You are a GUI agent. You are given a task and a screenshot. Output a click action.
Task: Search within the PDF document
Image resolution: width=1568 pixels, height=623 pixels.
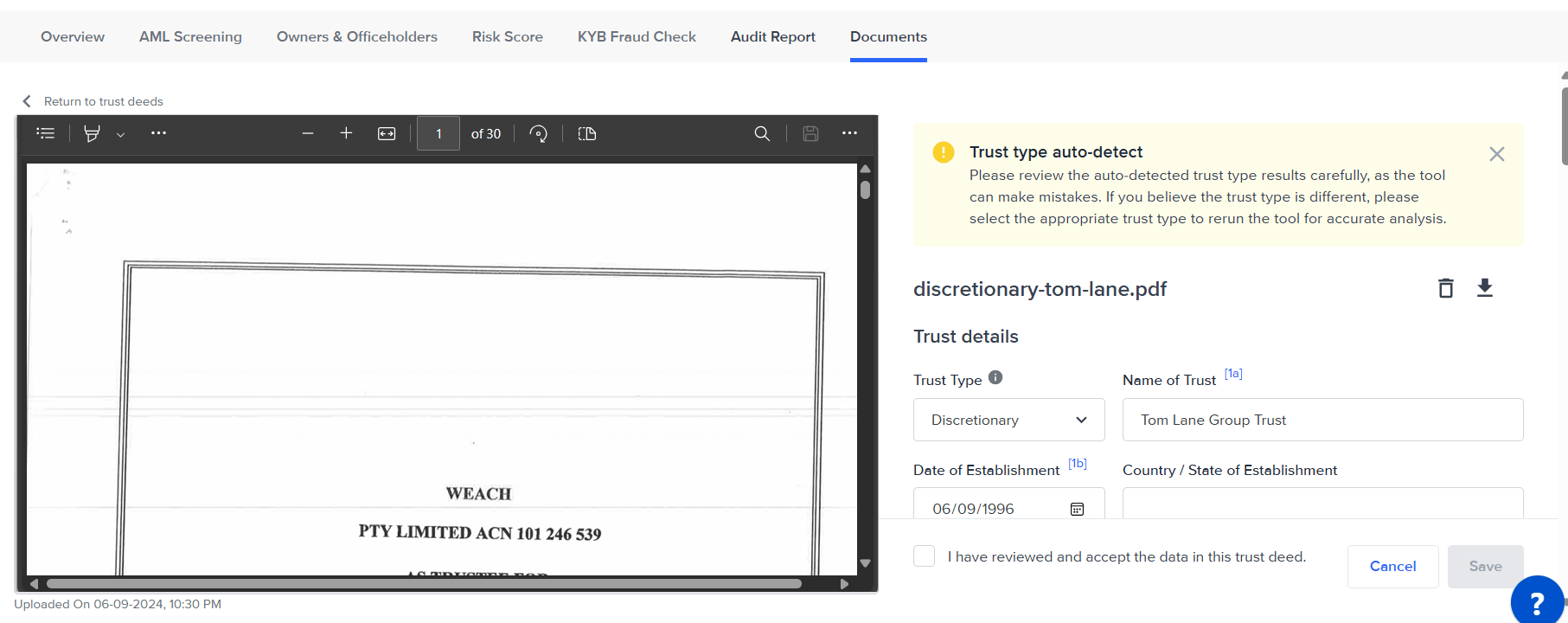762,133
